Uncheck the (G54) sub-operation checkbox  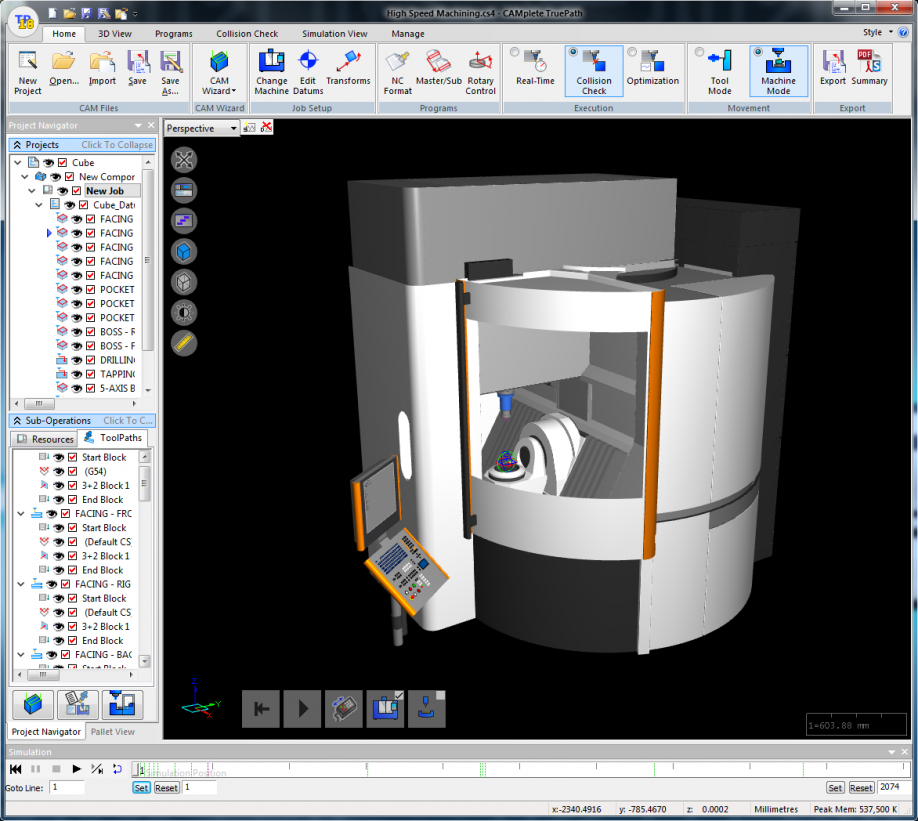pyautogui.click(x=73, y=471)
